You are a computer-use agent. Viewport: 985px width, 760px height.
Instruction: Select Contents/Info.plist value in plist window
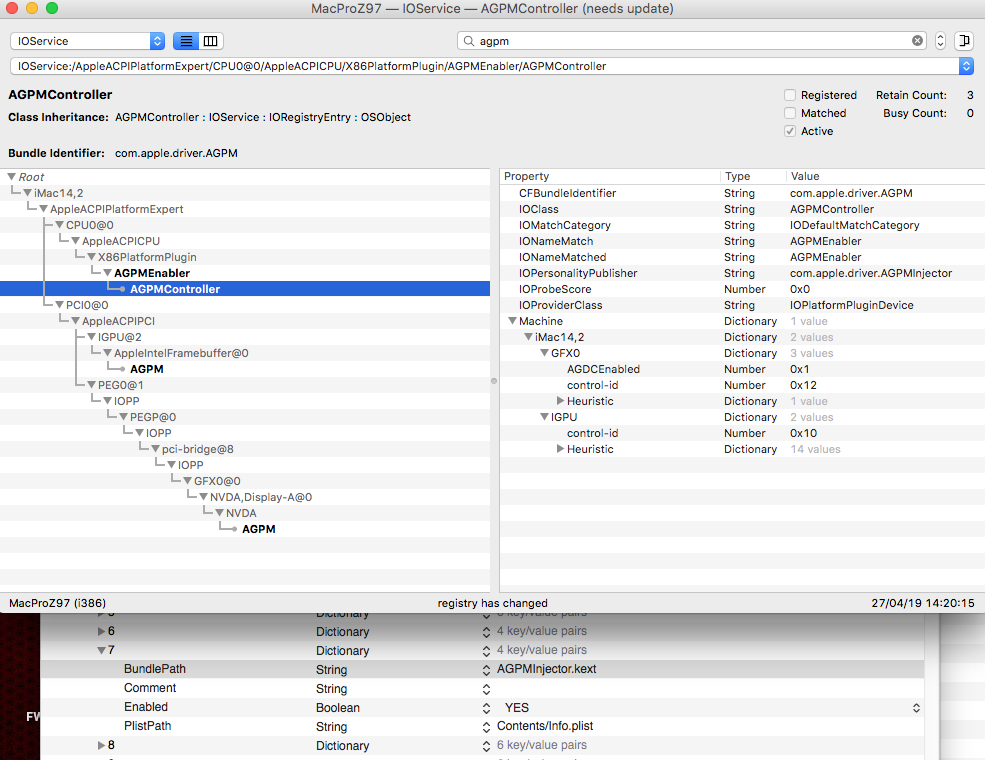click(x=545, y=726)
